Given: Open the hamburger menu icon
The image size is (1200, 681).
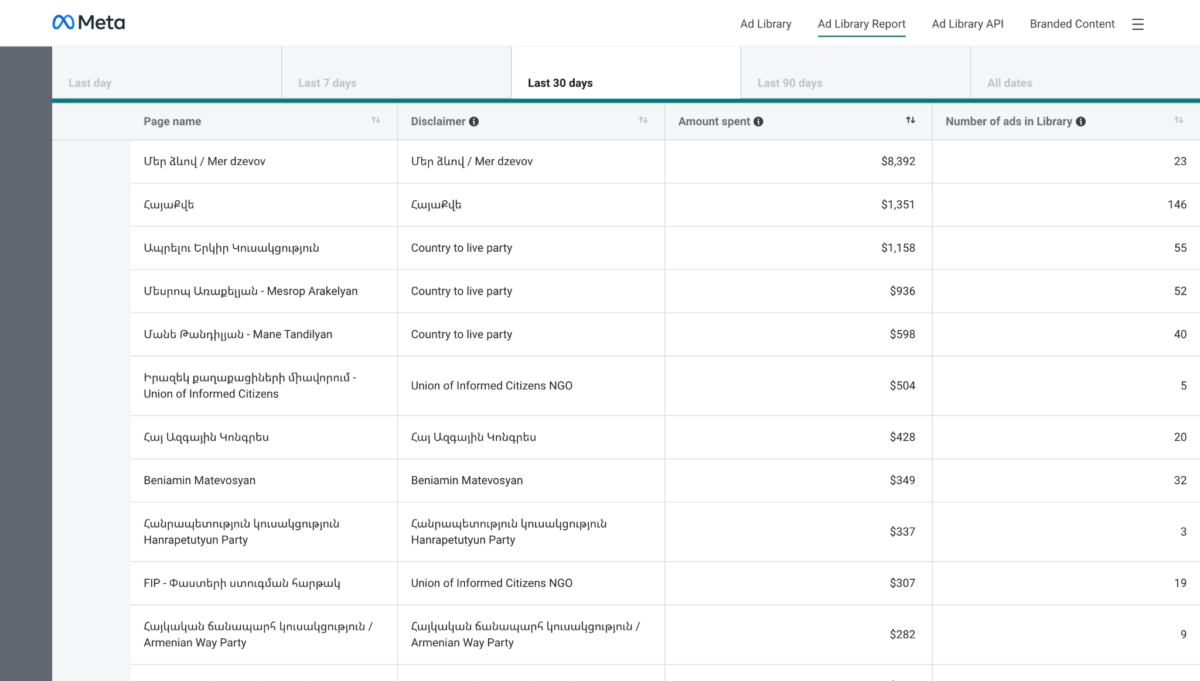Looking at the screenshot, I should tap(1138, 24).
